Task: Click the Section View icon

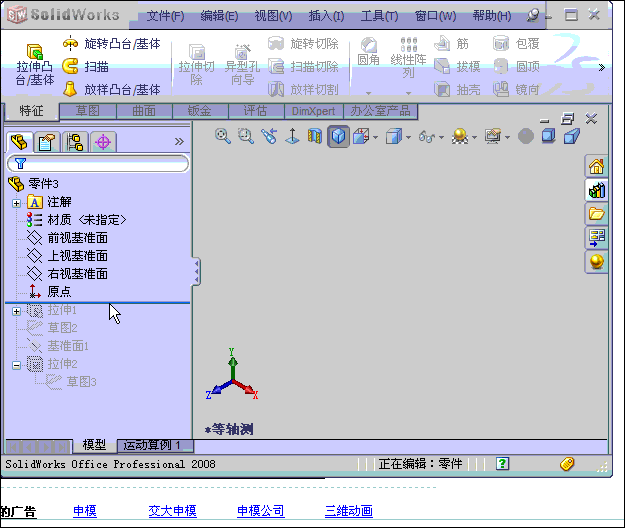Action: [x=315, y=136]
